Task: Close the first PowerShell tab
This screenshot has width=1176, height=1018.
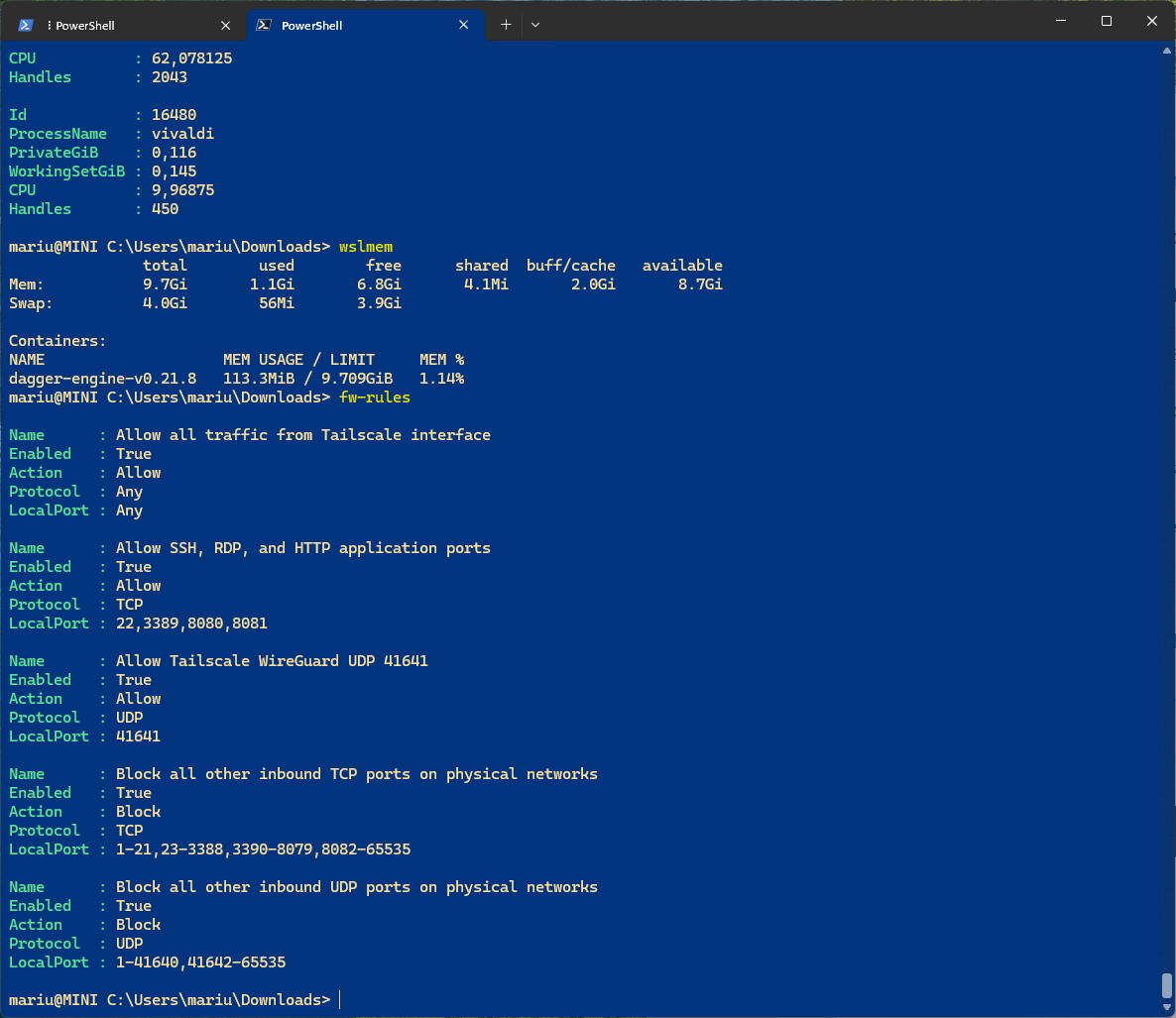Action: click(226, 26)
